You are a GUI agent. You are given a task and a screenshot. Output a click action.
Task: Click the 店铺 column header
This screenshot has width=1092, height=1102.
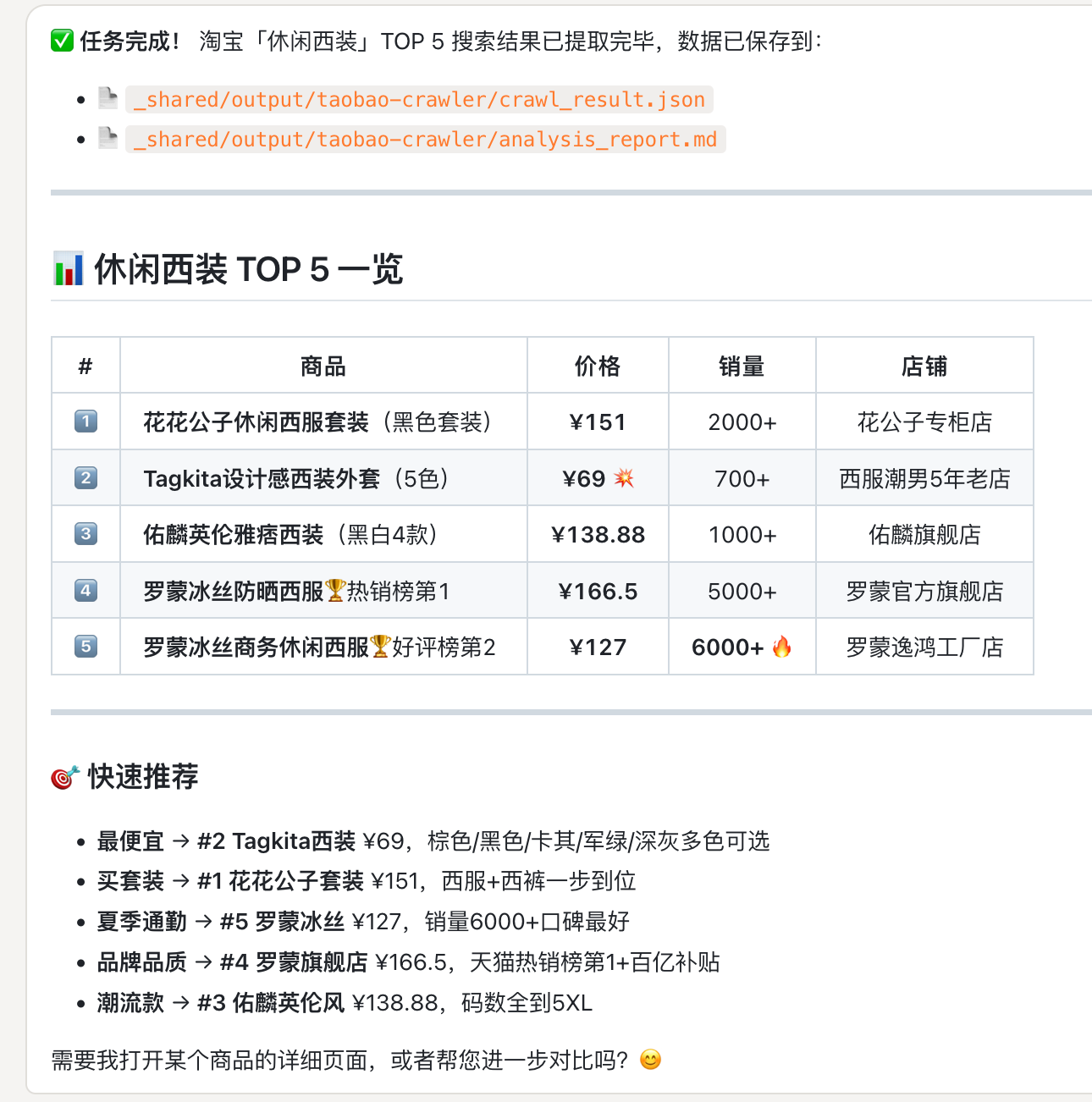point(924,366)
